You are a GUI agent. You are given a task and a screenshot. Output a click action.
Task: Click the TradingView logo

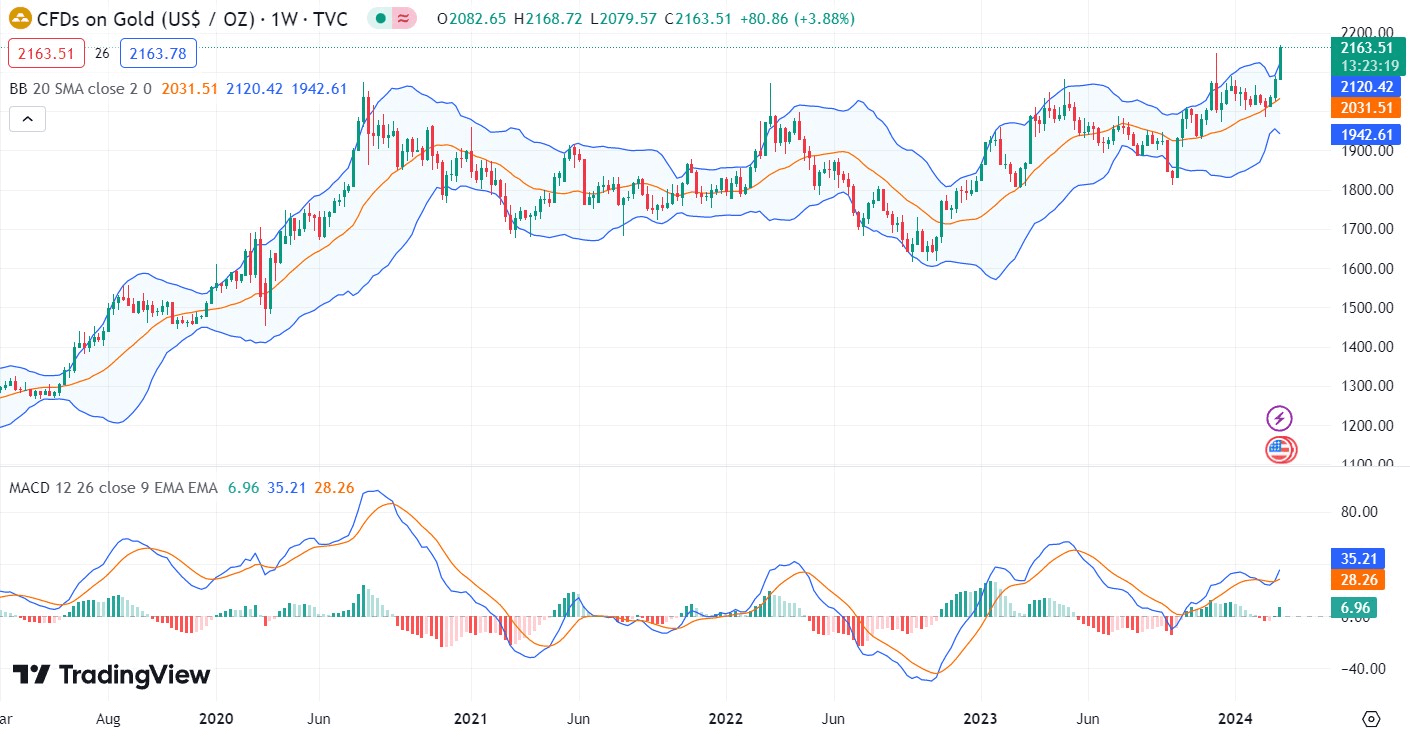[x=111, y=675]
